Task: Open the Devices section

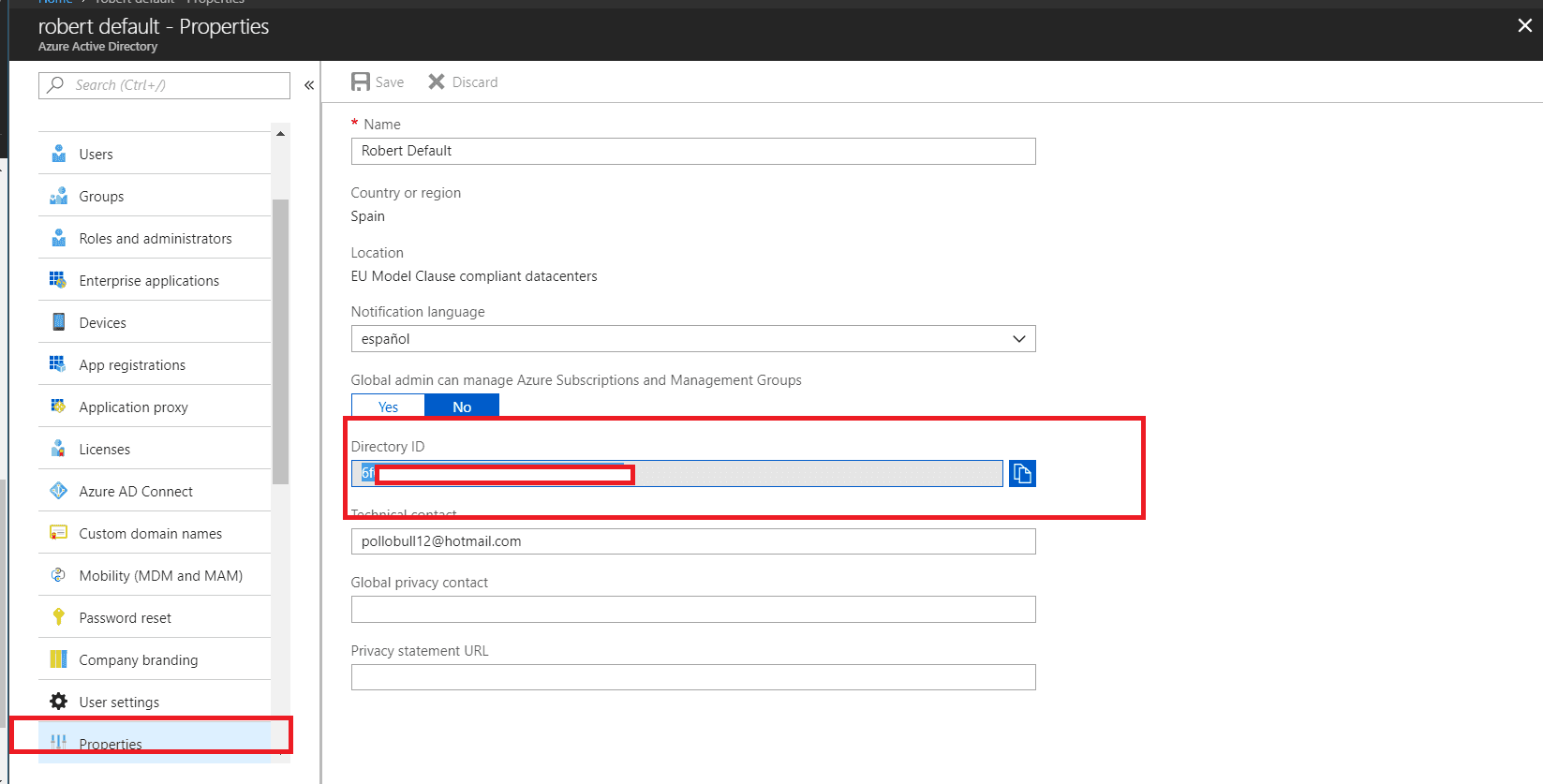Action: 155,322
